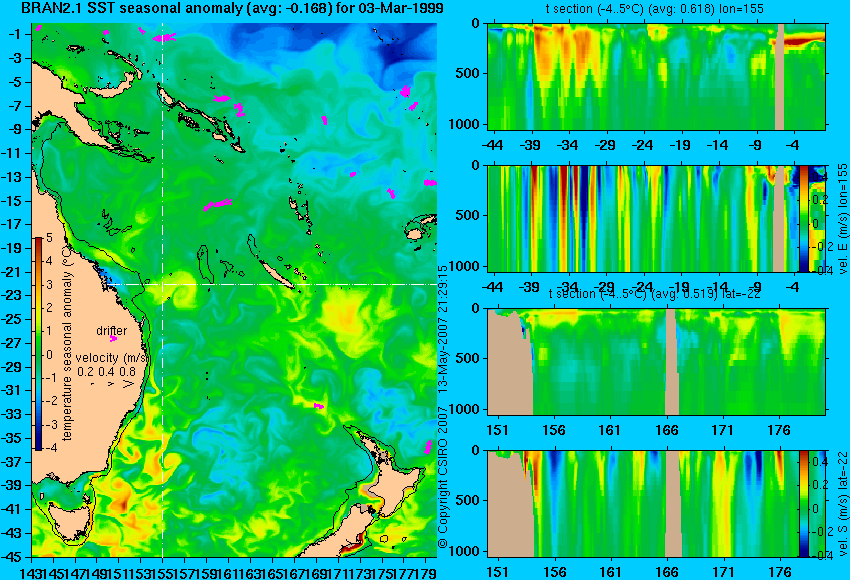Screen dimensions: 850x580
Task: Click the vel. E (m/s) lon=155 color bar
Action: point(803,218)
